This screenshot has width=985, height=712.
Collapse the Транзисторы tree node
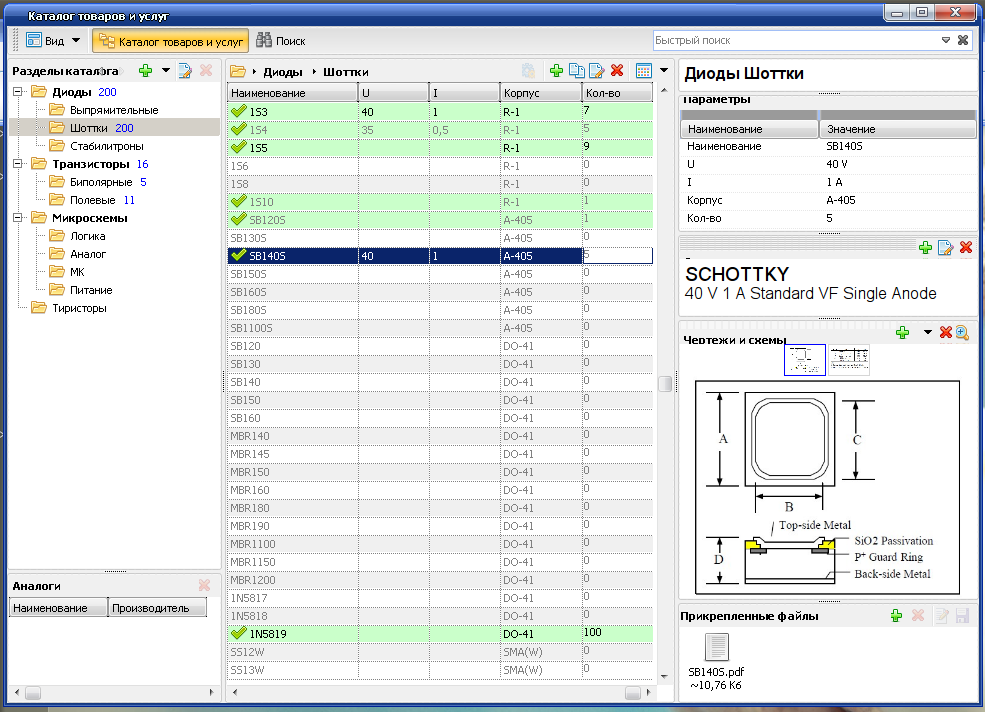[18, 164]
